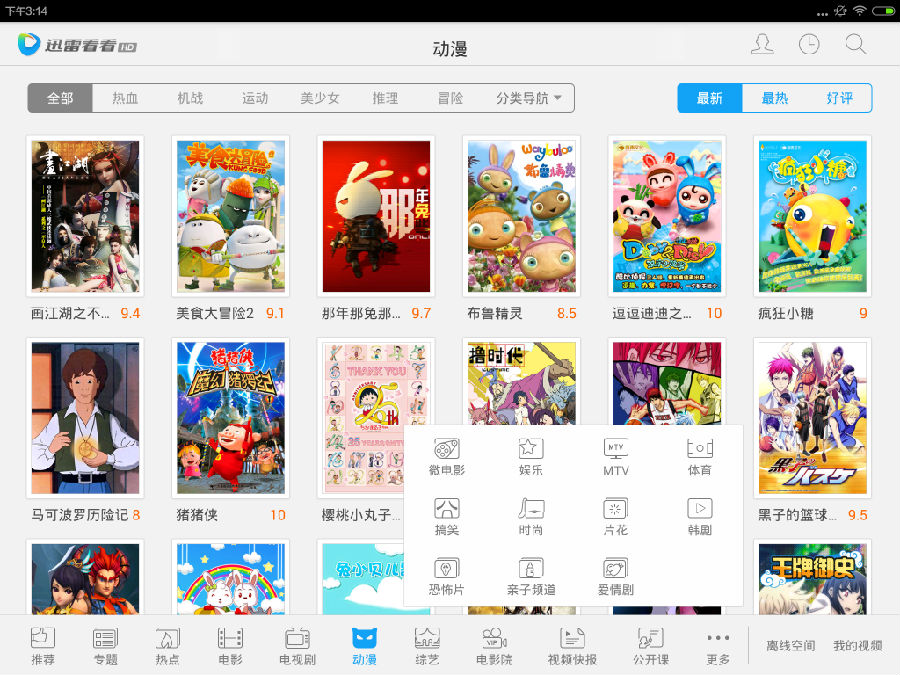
Task: Open 画江湖之不… poster
Action: (85, 216)
